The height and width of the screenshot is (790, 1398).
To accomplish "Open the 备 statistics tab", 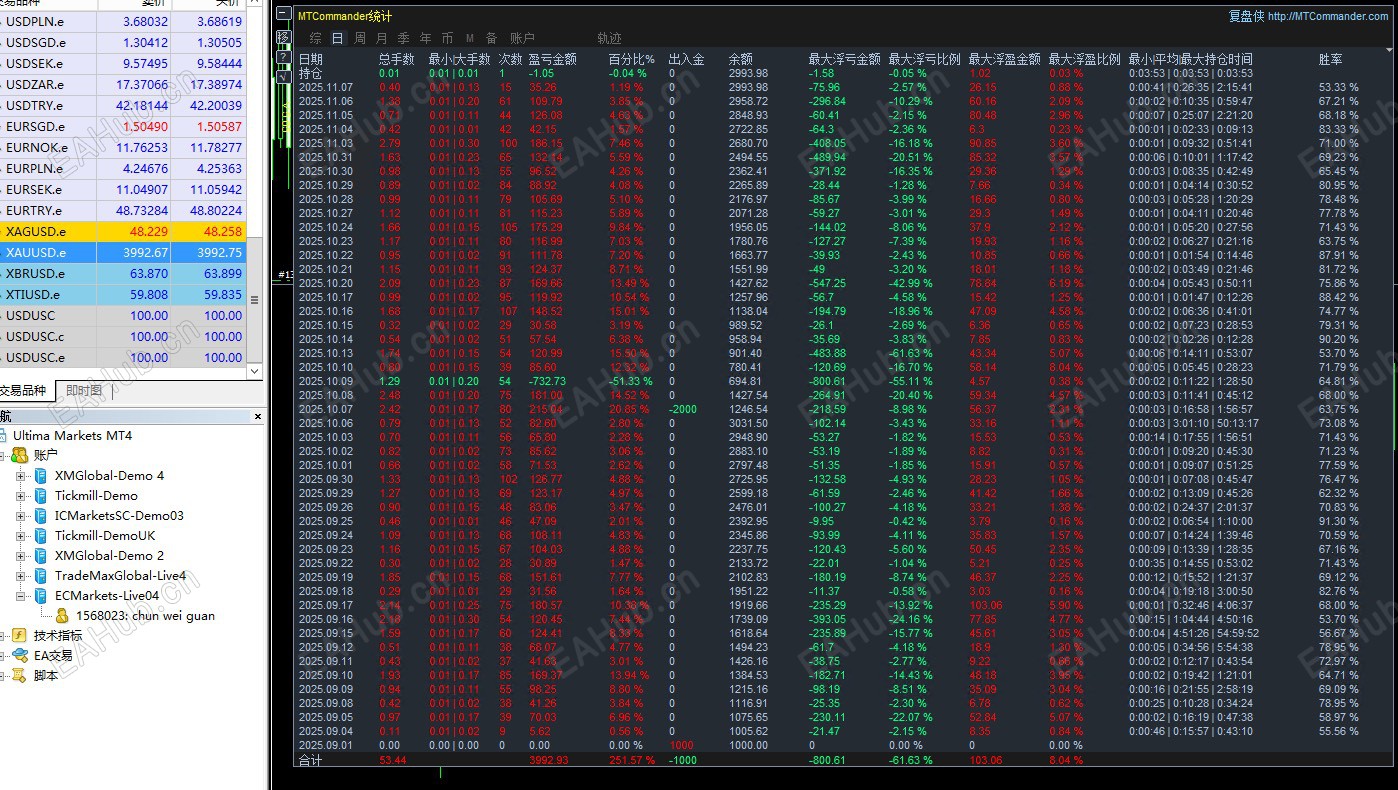I will (492, 38).
